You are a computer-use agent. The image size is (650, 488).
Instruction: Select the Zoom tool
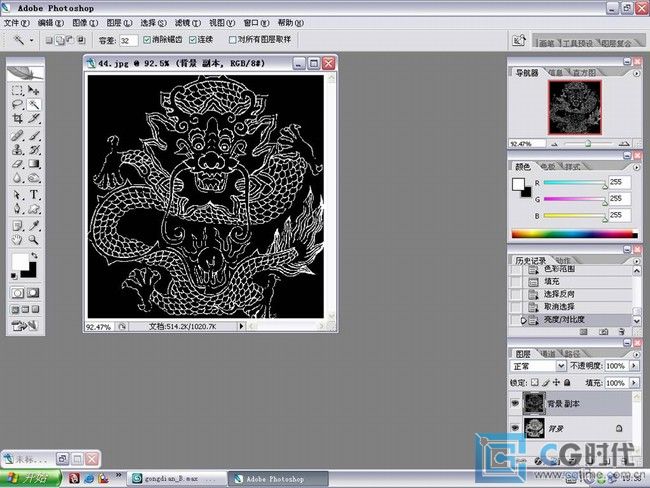34,240
